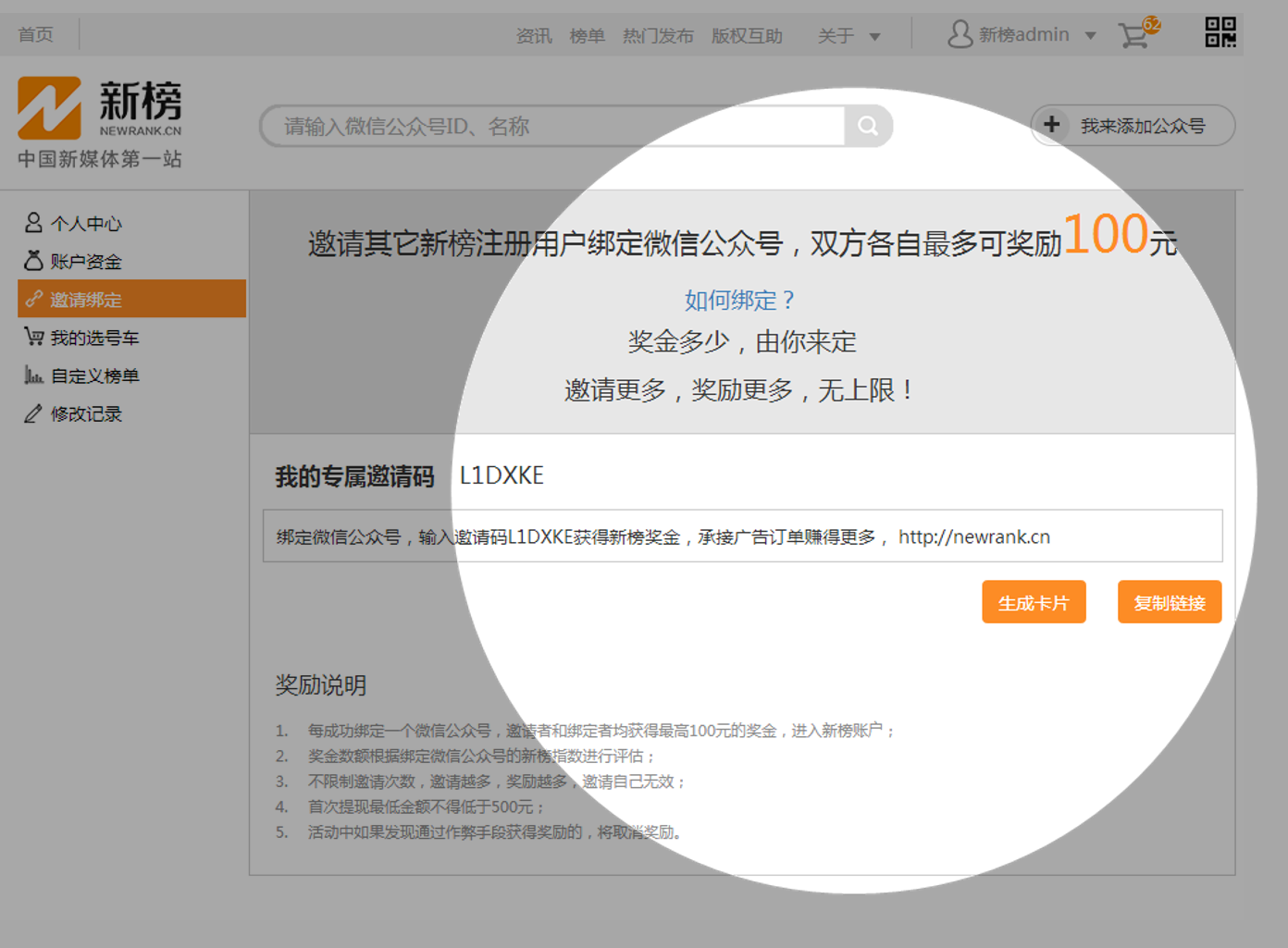The width and height of the screenshot is (1288, 948).
Task: Click the 我的选号车 cart icon
Action: [34, 337]
